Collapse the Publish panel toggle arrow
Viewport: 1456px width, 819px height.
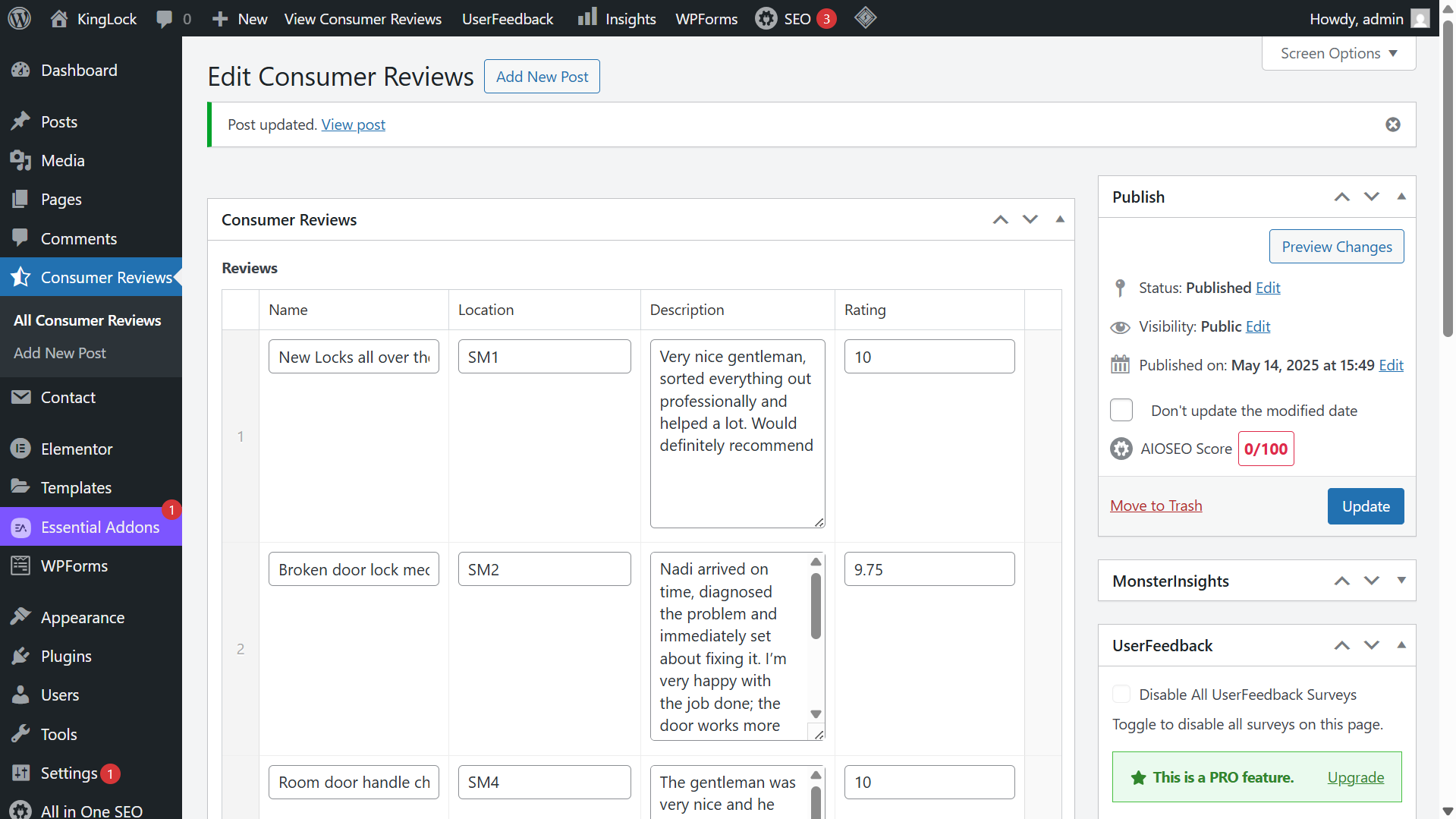click(1401, 197)
